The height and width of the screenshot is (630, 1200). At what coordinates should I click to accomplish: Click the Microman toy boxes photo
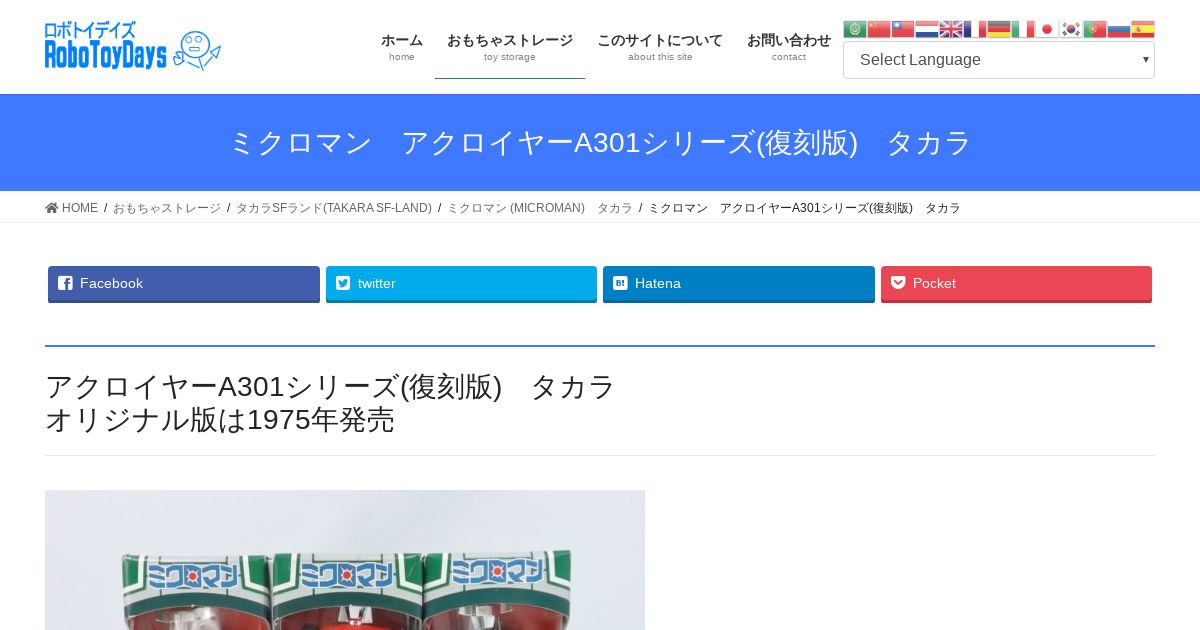[345, 560]
